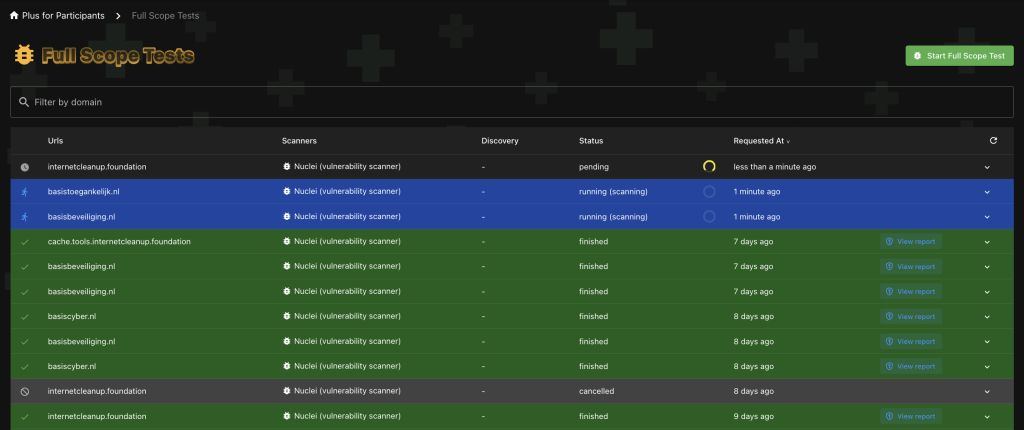Click the bug icon beside Full Scope Tests title
Viewport: 1024px width, 430px height.
(x=24, y=56)
